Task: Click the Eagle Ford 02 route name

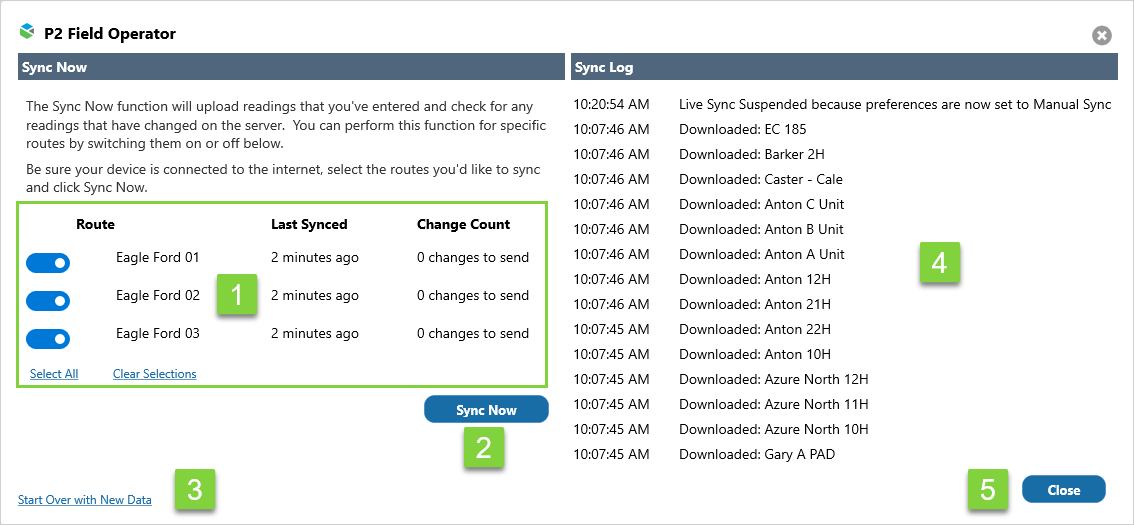Action: 157,296
